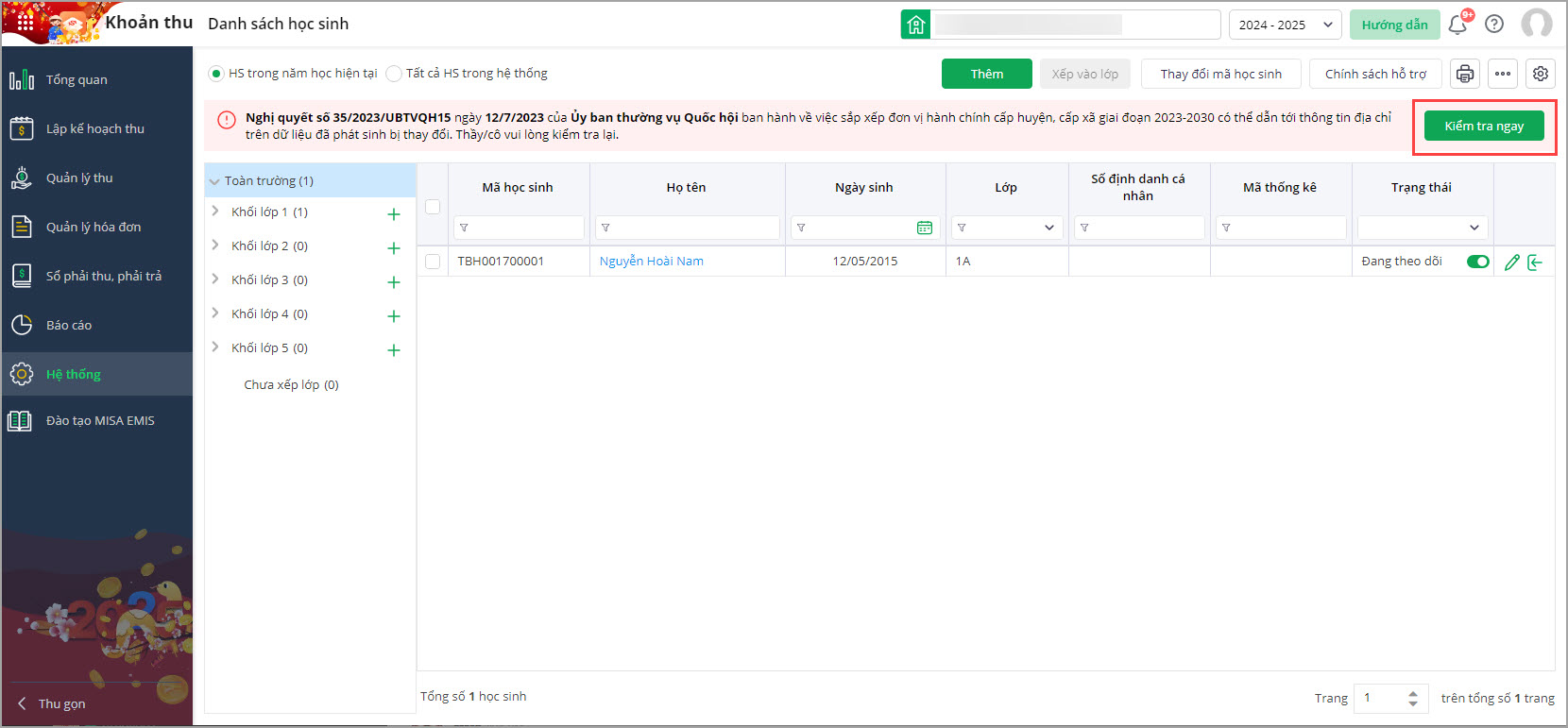Open the app grid launcher icon
This screenshot has height=728, width=1568.
click(x=26, y=22)
